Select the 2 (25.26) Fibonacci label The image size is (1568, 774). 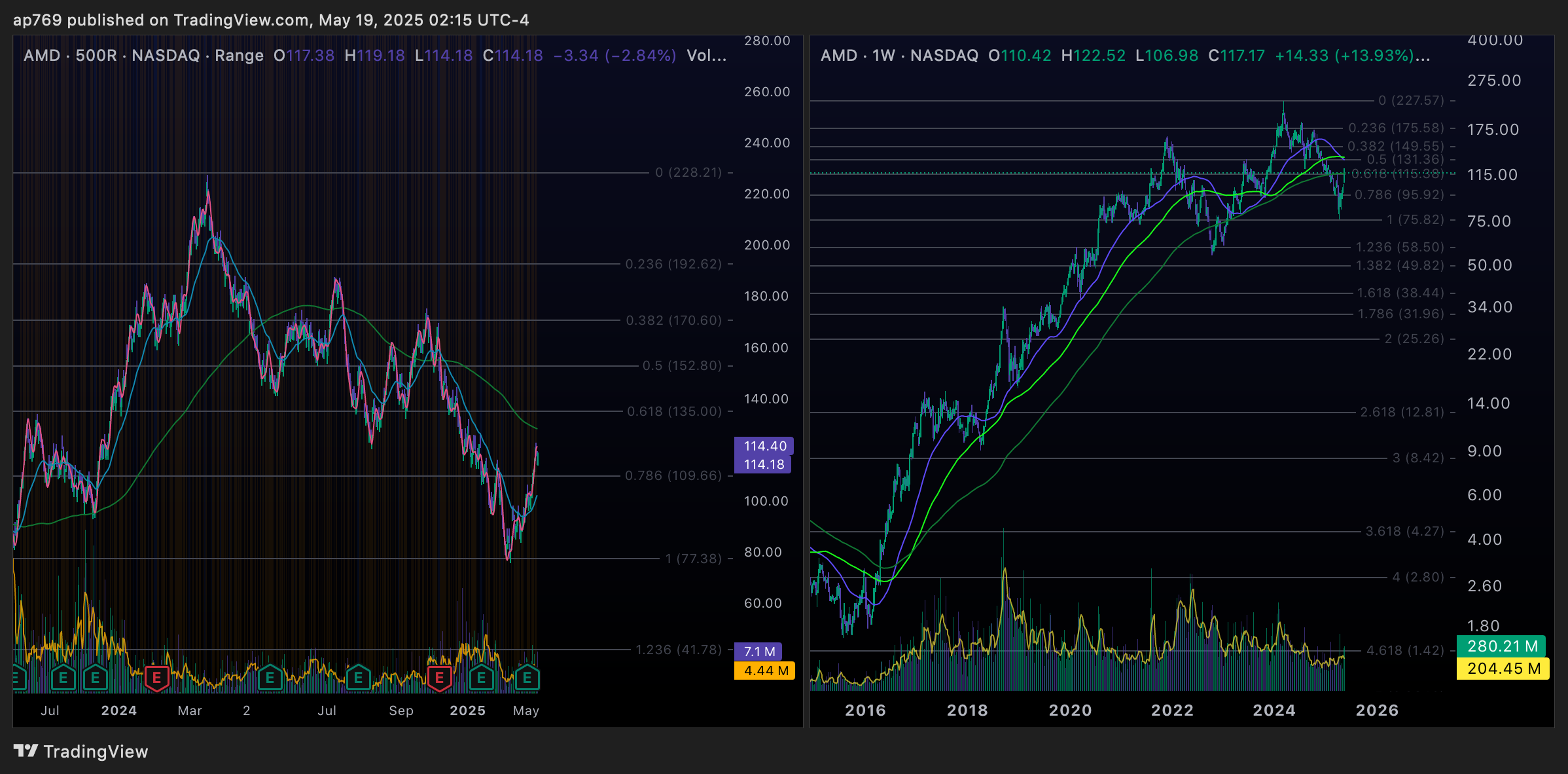1414,339
